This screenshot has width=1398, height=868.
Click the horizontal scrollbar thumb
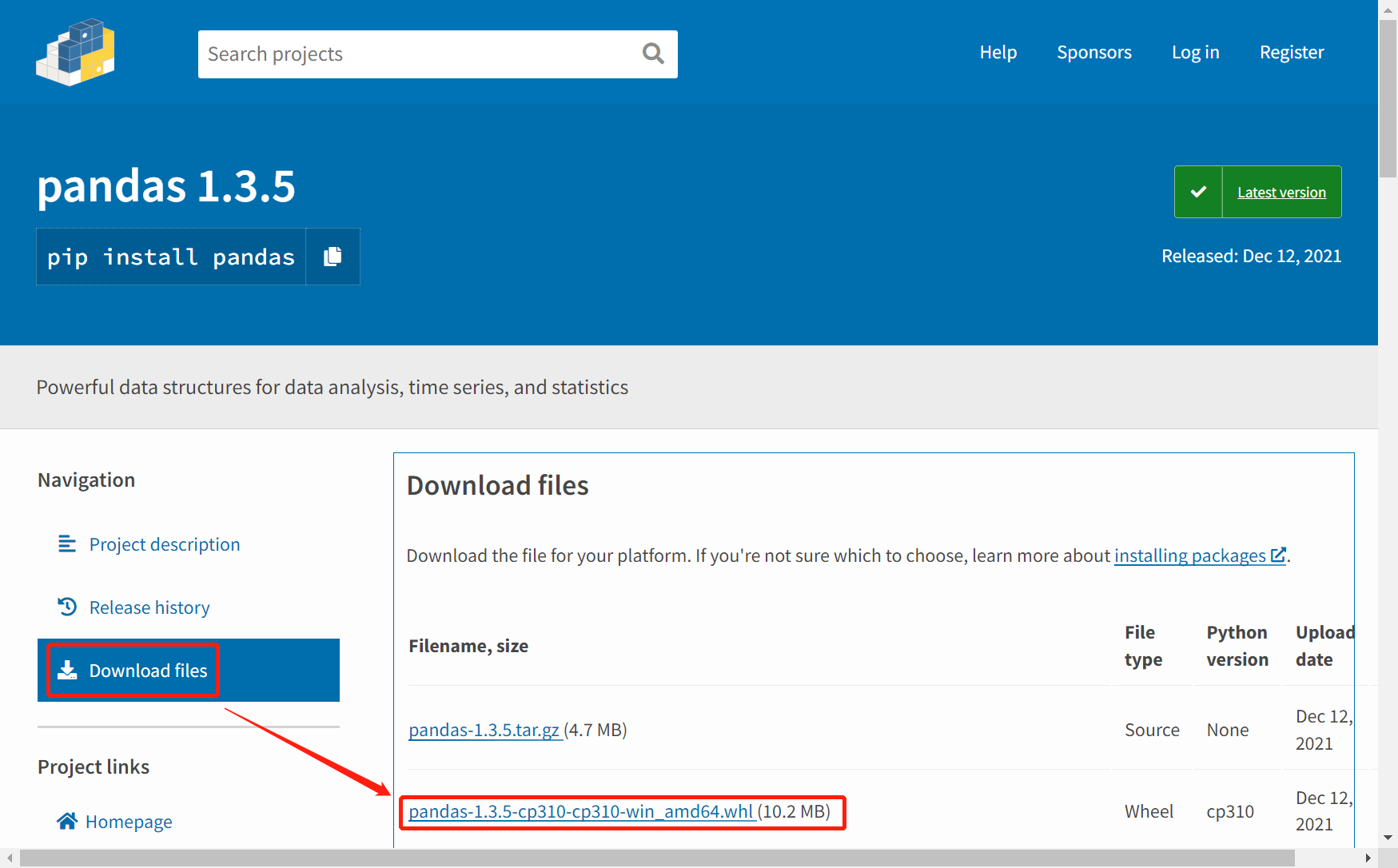657,858
